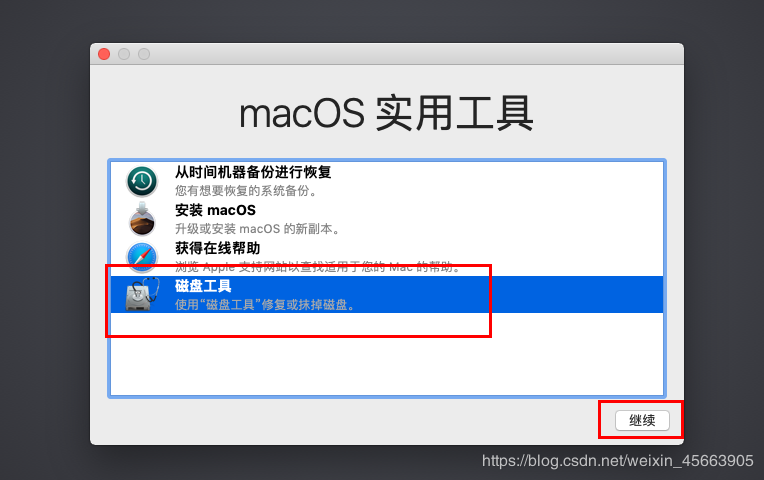Viewport: 764px width, 480px height.
Task: Click the window title bar
Action: coord(387,54)
